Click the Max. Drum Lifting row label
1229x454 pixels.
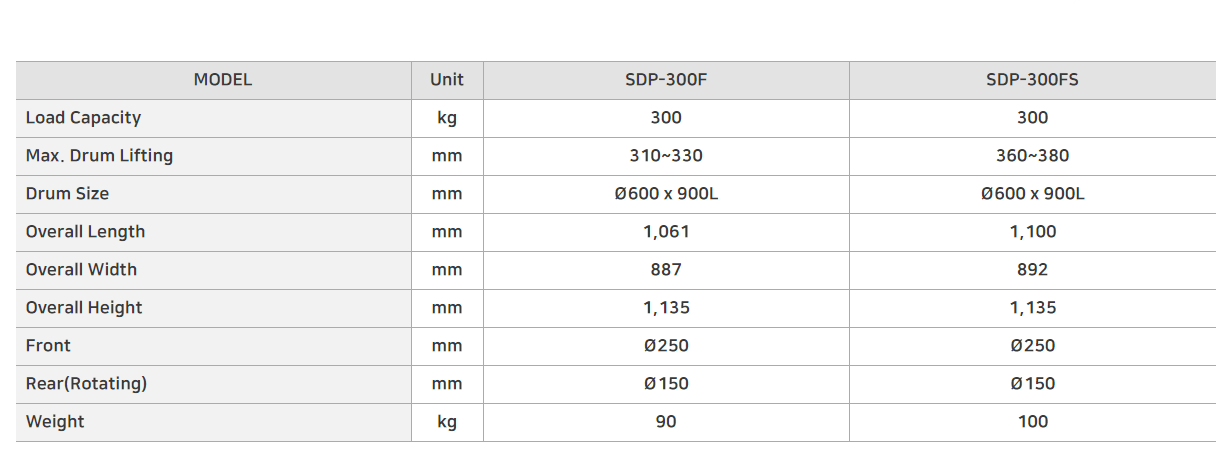click(99, 156)
